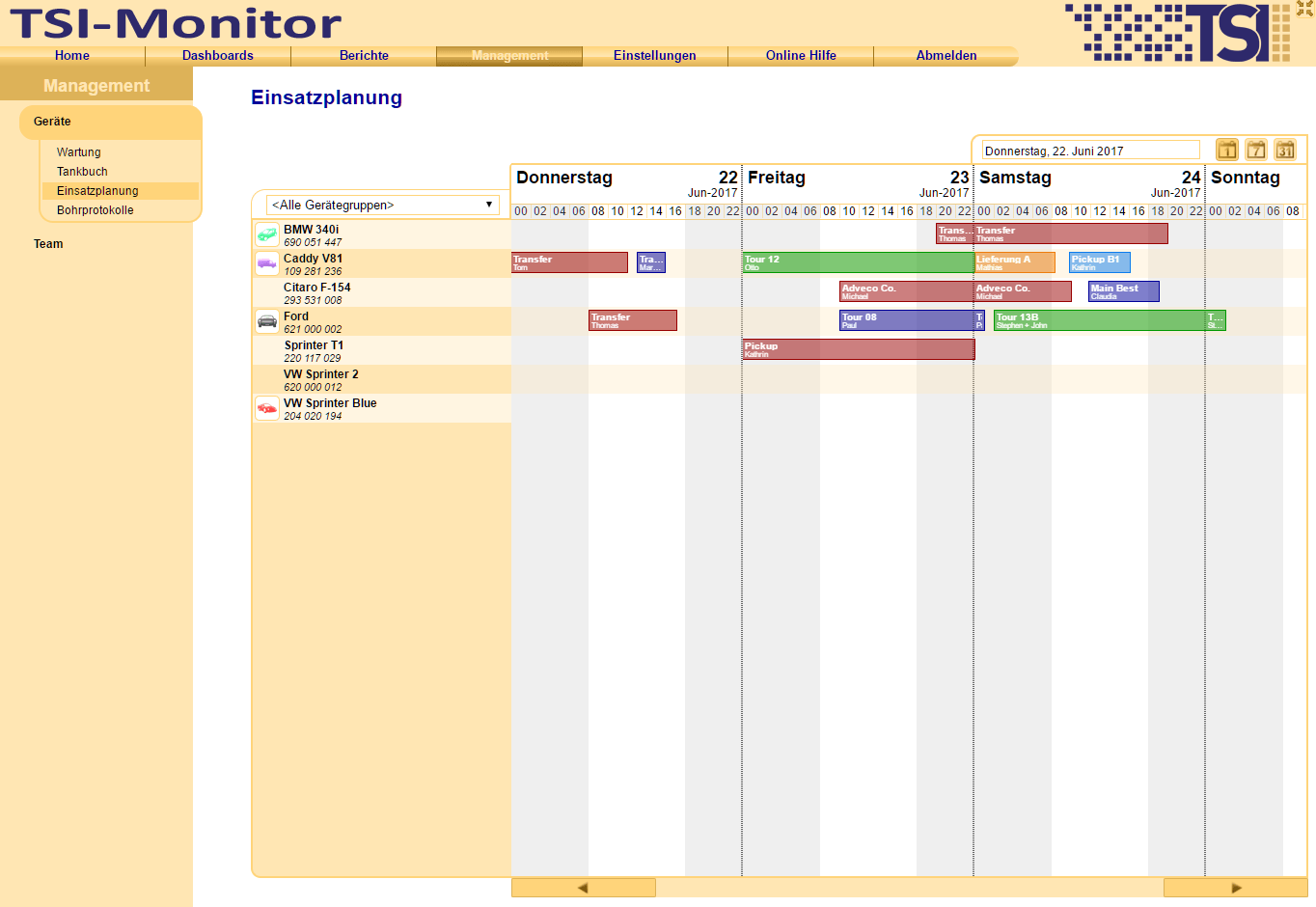Screen dimensions: 1316x907
Task: Click the green car icon of BMW 340i
Action: [267, 234]
